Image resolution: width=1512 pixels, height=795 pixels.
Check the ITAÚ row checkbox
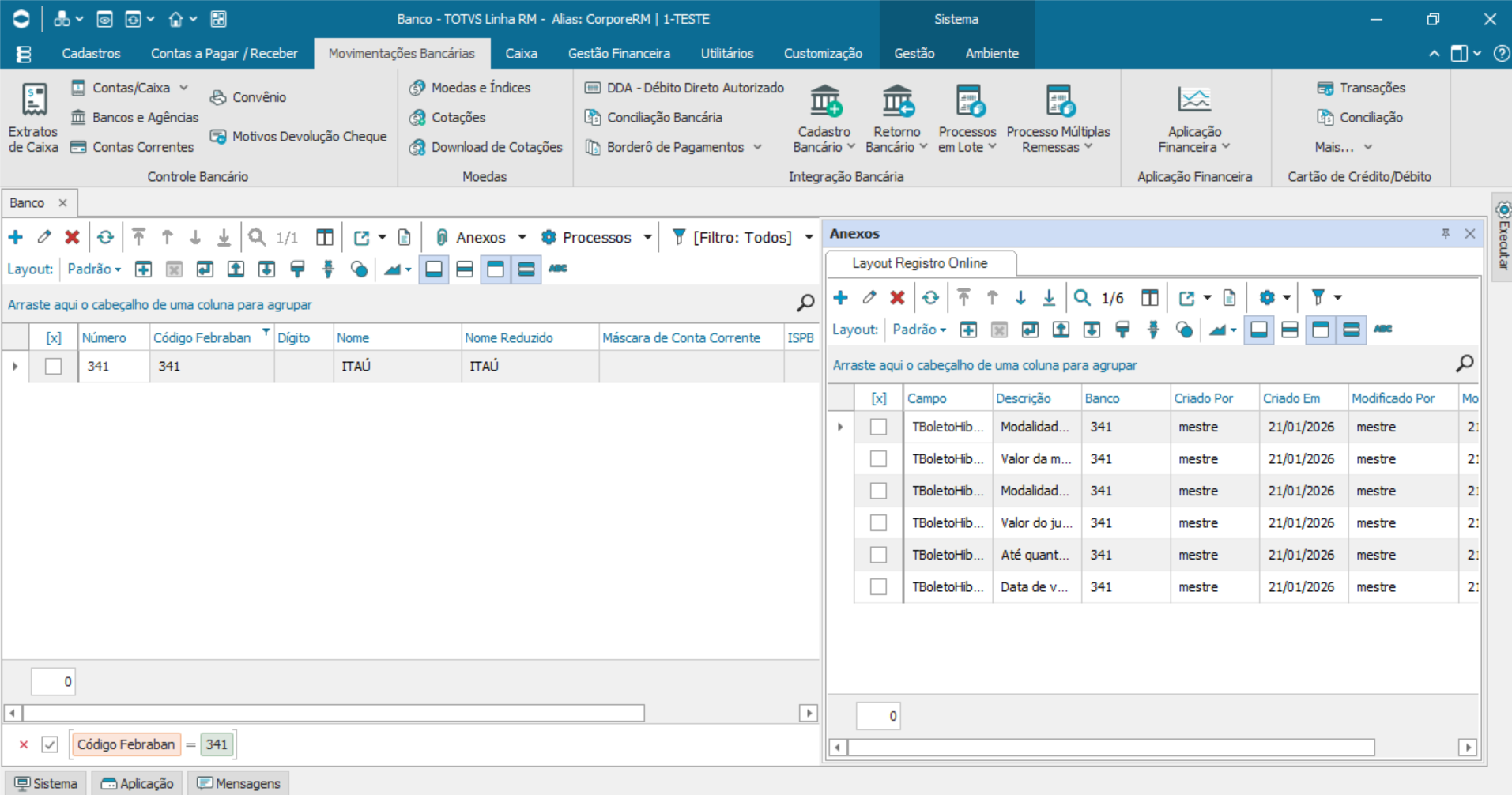53,367
